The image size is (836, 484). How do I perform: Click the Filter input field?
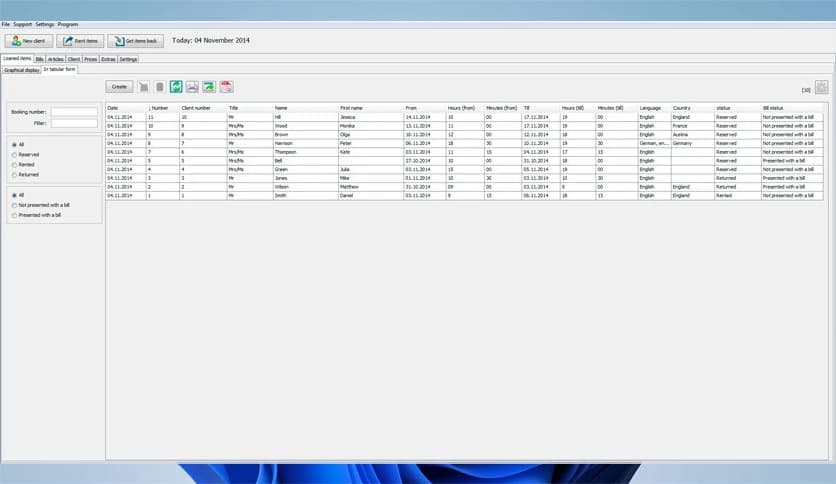(74, 123)
